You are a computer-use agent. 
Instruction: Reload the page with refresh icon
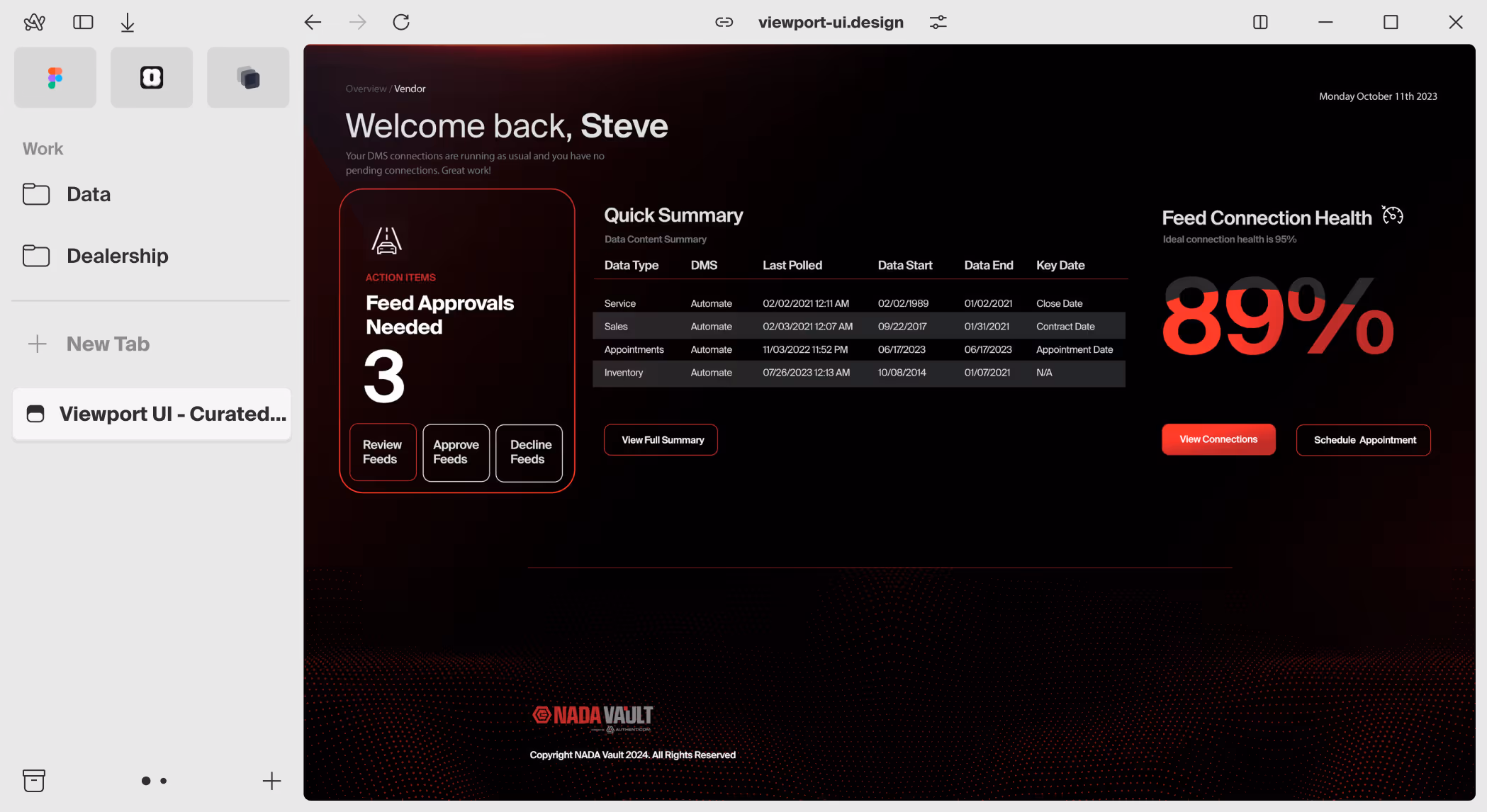coord(401,23)
